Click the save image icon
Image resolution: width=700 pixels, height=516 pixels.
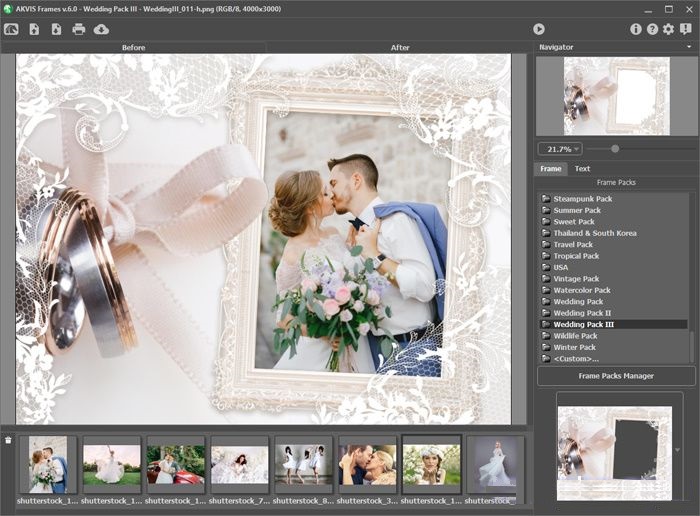56,29
